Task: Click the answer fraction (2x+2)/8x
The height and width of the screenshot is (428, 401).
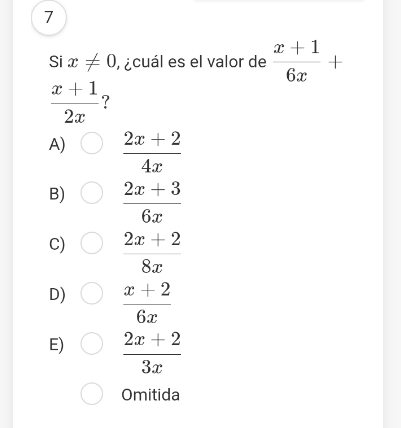Action: point(152,253)
